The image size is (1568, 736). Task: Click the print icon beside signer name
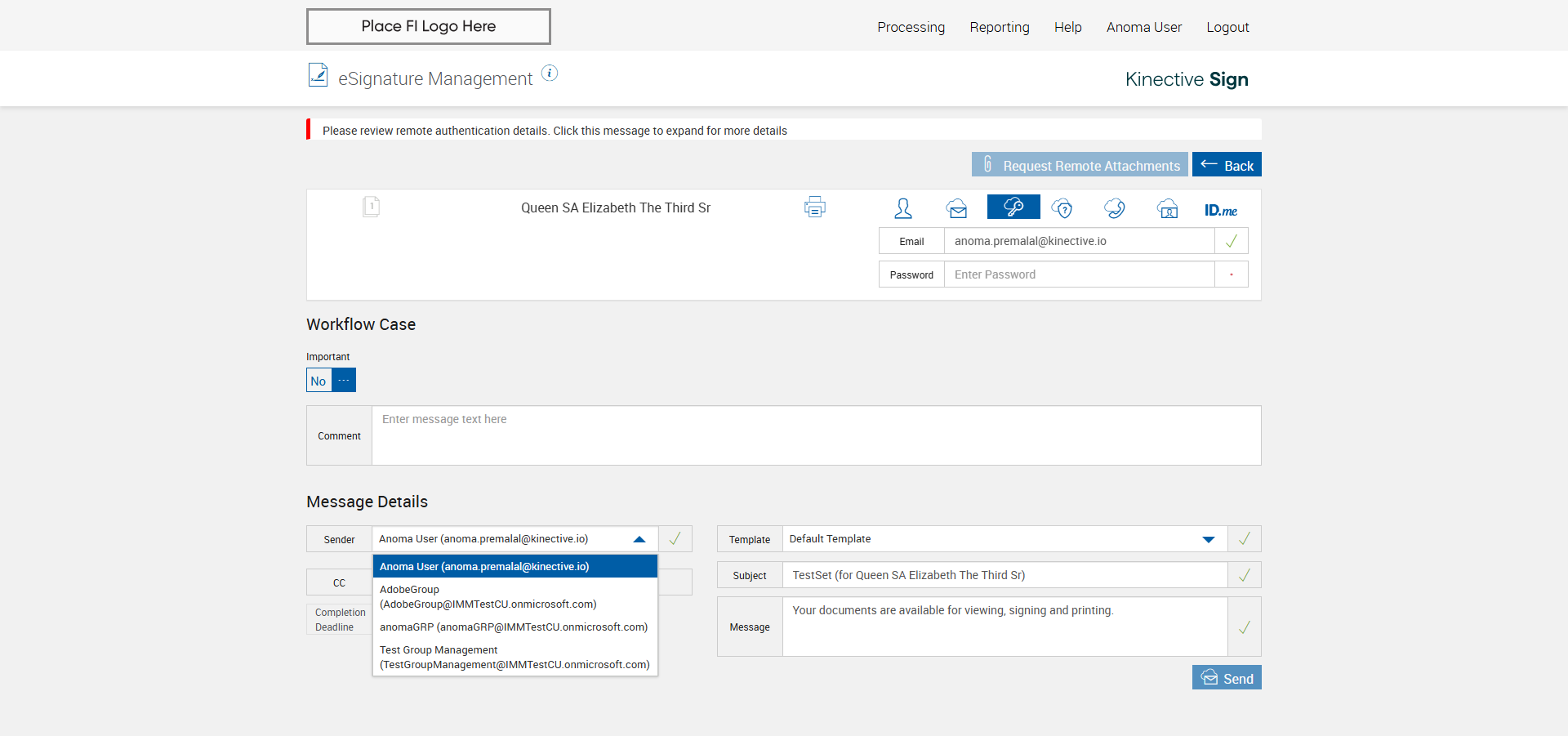coord(814,207)
